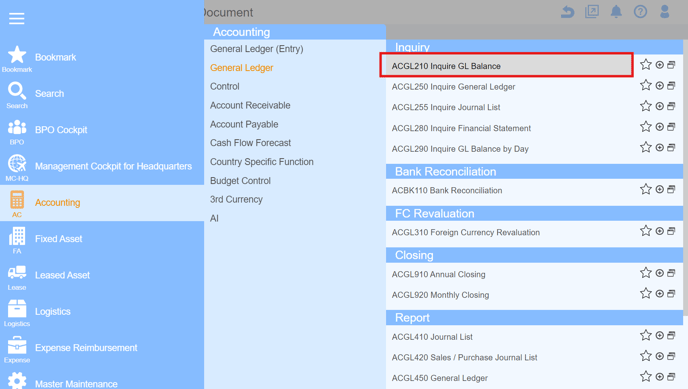The height and width of the screenshot is (389, 688).
Task: Open ACBK110 Bank Reconciliation
Action: coord(447,190)
